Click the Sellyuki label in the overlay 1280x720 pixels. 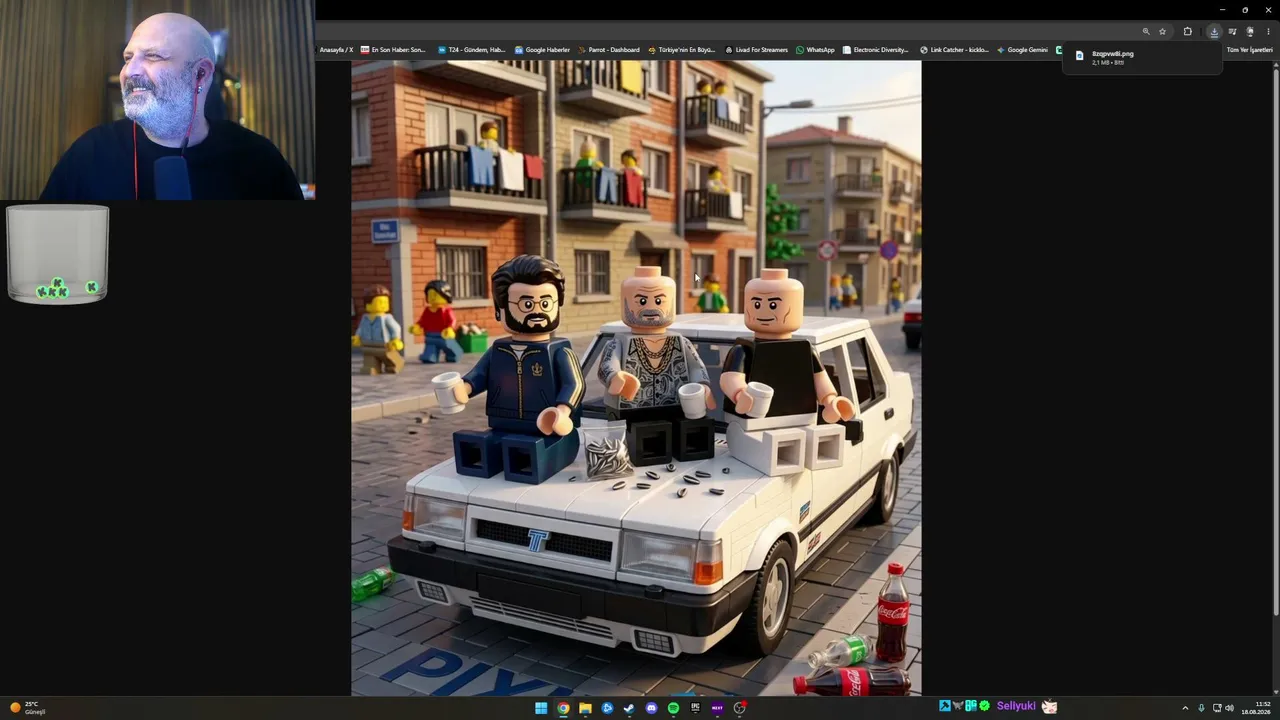pos(1016,706)
